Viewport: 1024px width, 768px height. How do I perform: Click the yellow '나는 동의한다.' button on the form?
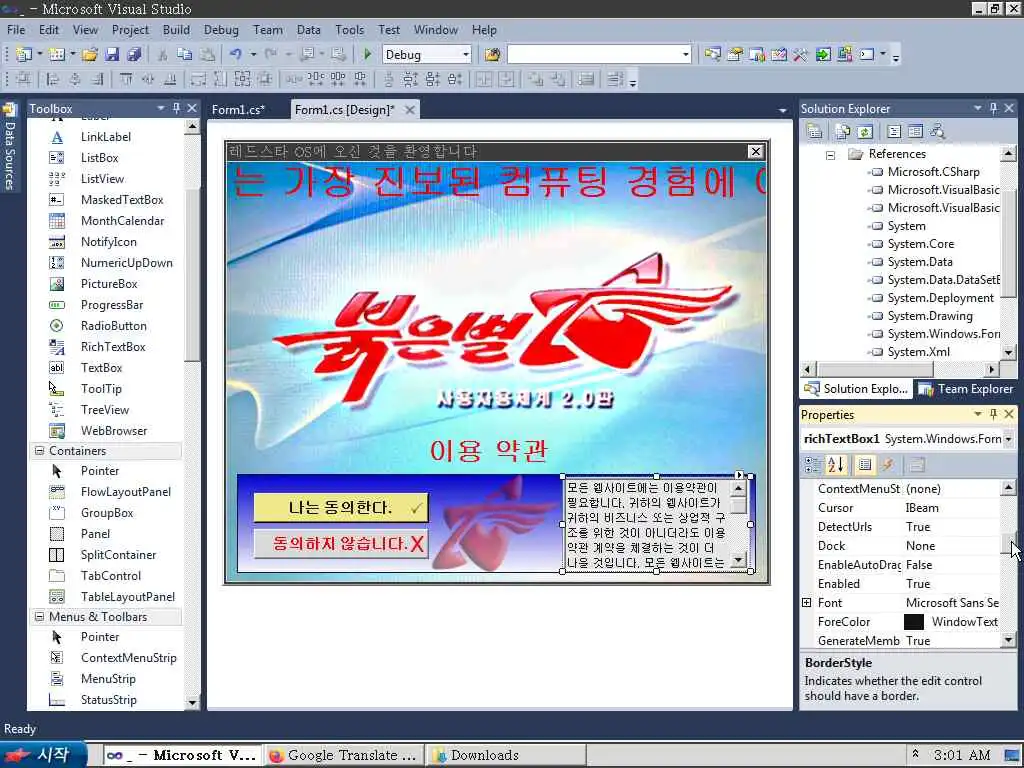341,507
